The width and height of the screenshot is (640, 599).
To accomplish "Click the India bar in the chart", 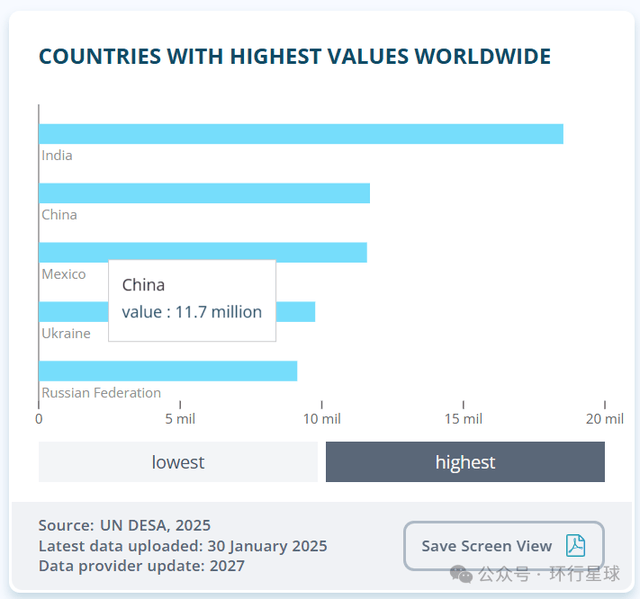I will pyautogui.click(x=300, y=134).
